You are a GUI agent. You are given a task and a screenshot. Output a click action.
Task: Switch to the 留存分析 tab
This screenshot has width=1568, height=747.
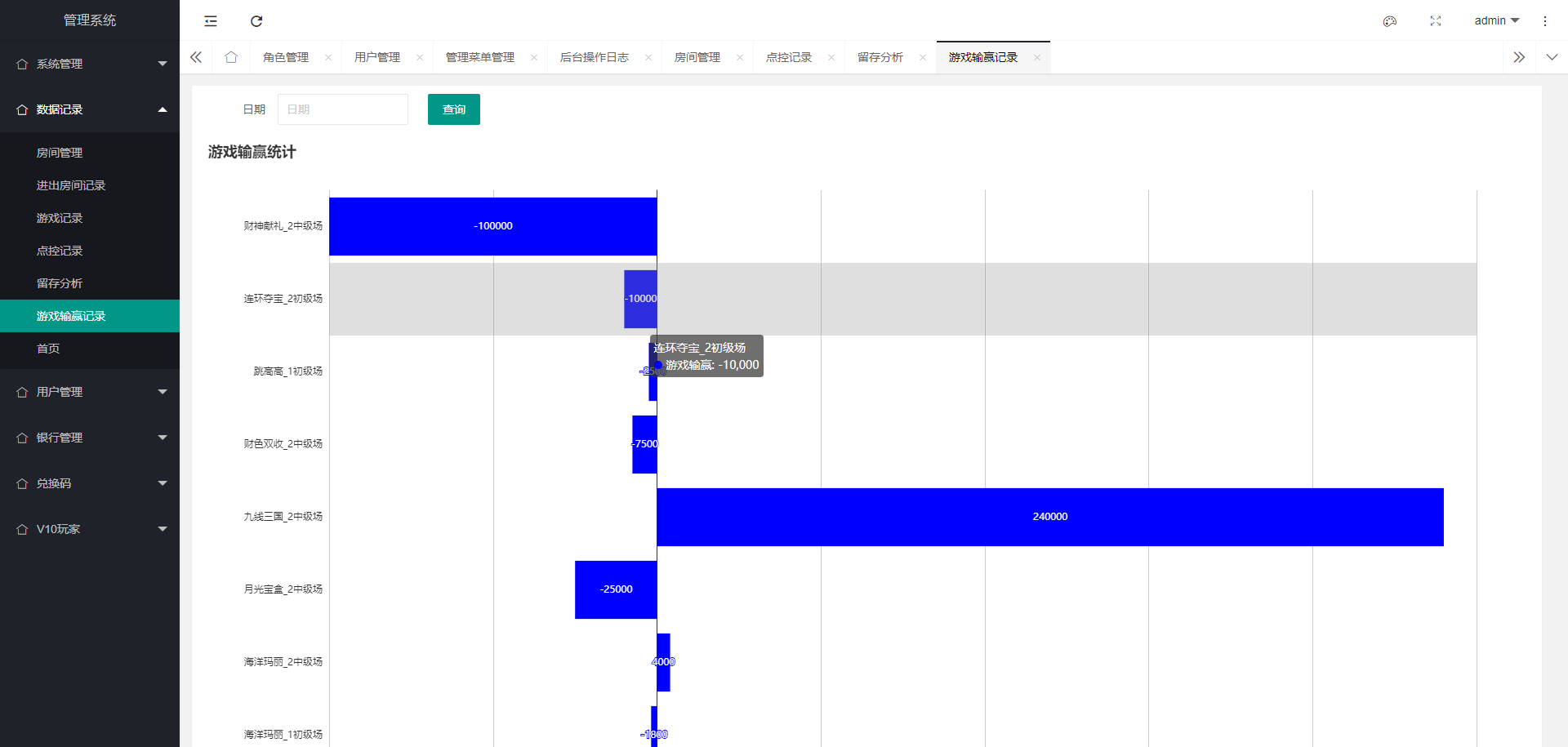point(880,57)
